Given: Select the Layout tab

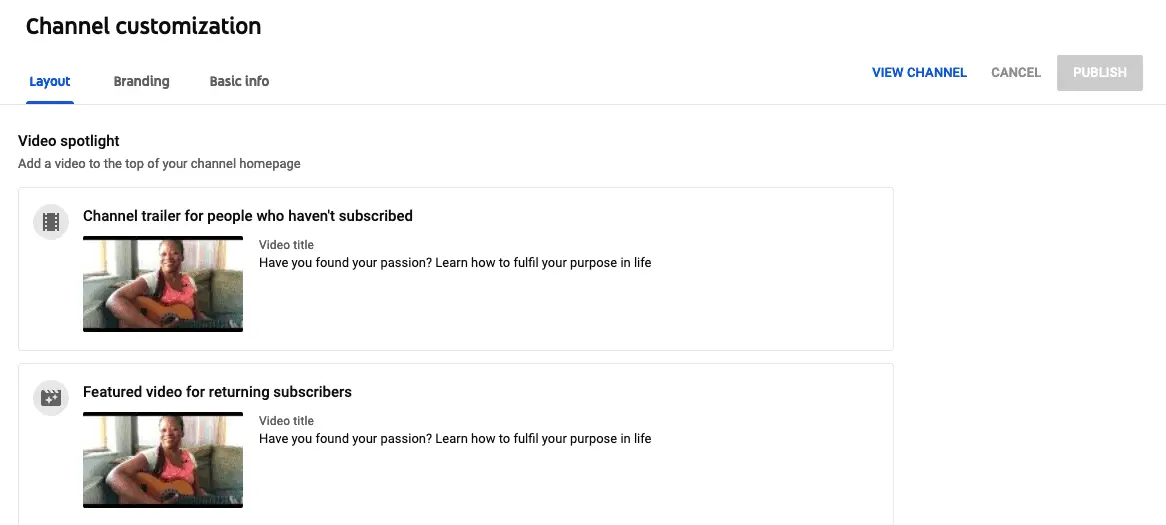Looking at the screenshot, I should (50, 81).
